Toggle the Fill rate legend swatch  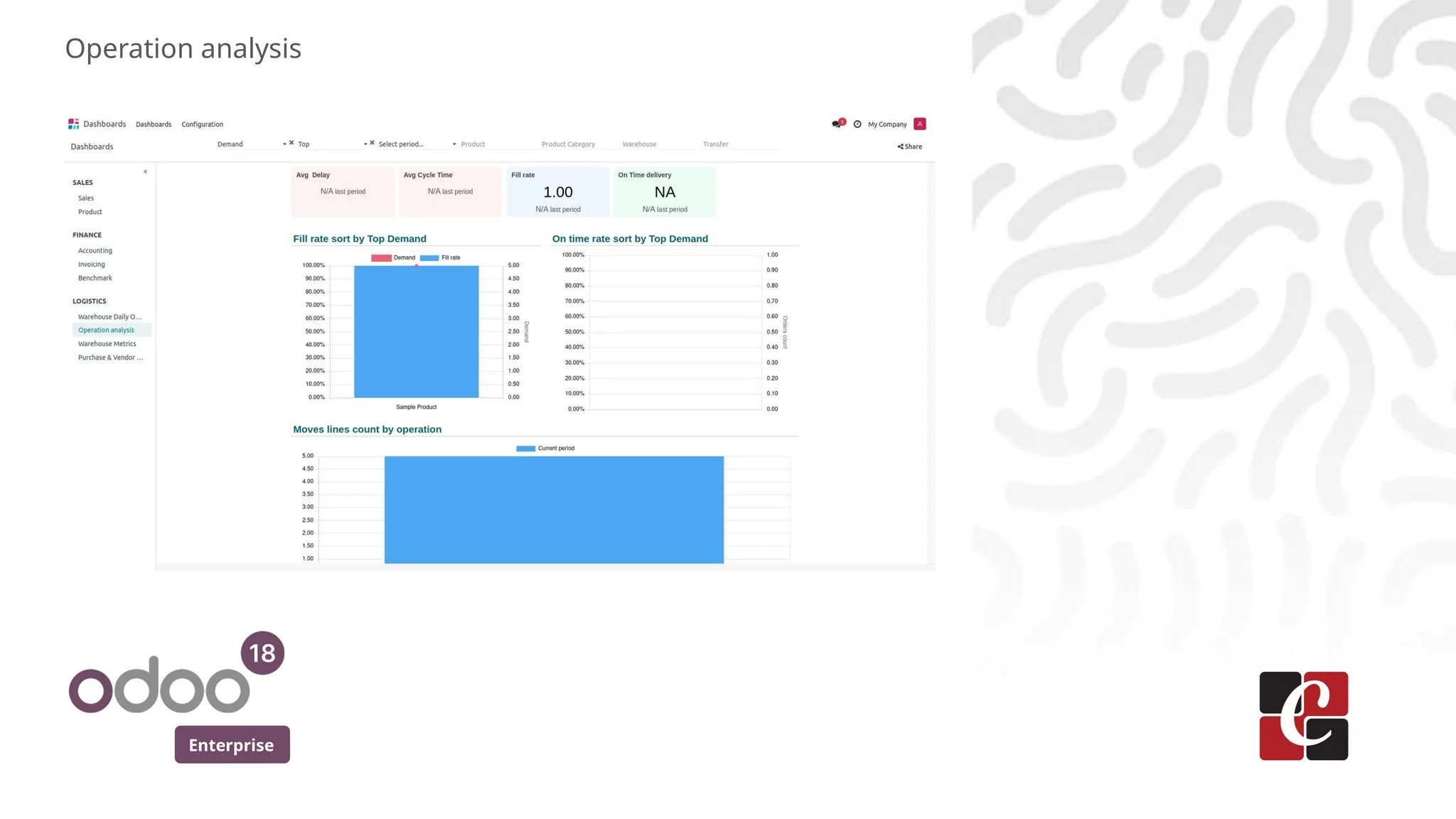pyautogui.click(x=429, y=258)
